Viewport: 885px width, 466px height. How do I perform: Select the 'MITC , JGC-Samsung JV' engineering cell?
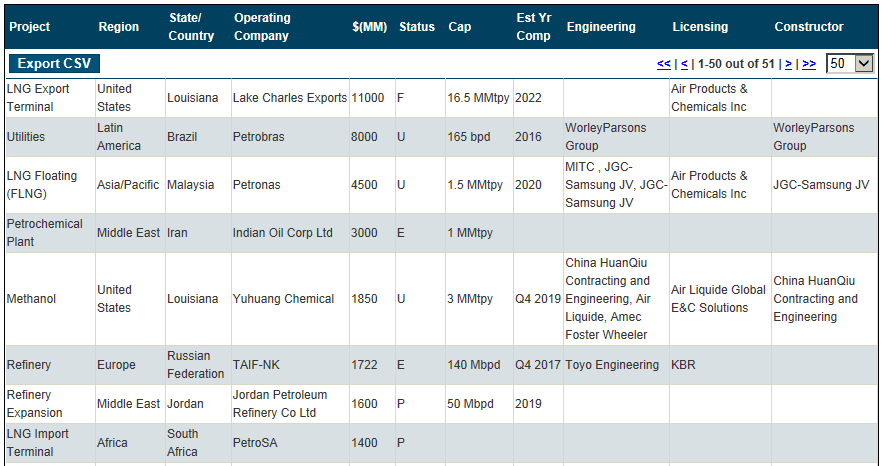(x=616, y=184)
